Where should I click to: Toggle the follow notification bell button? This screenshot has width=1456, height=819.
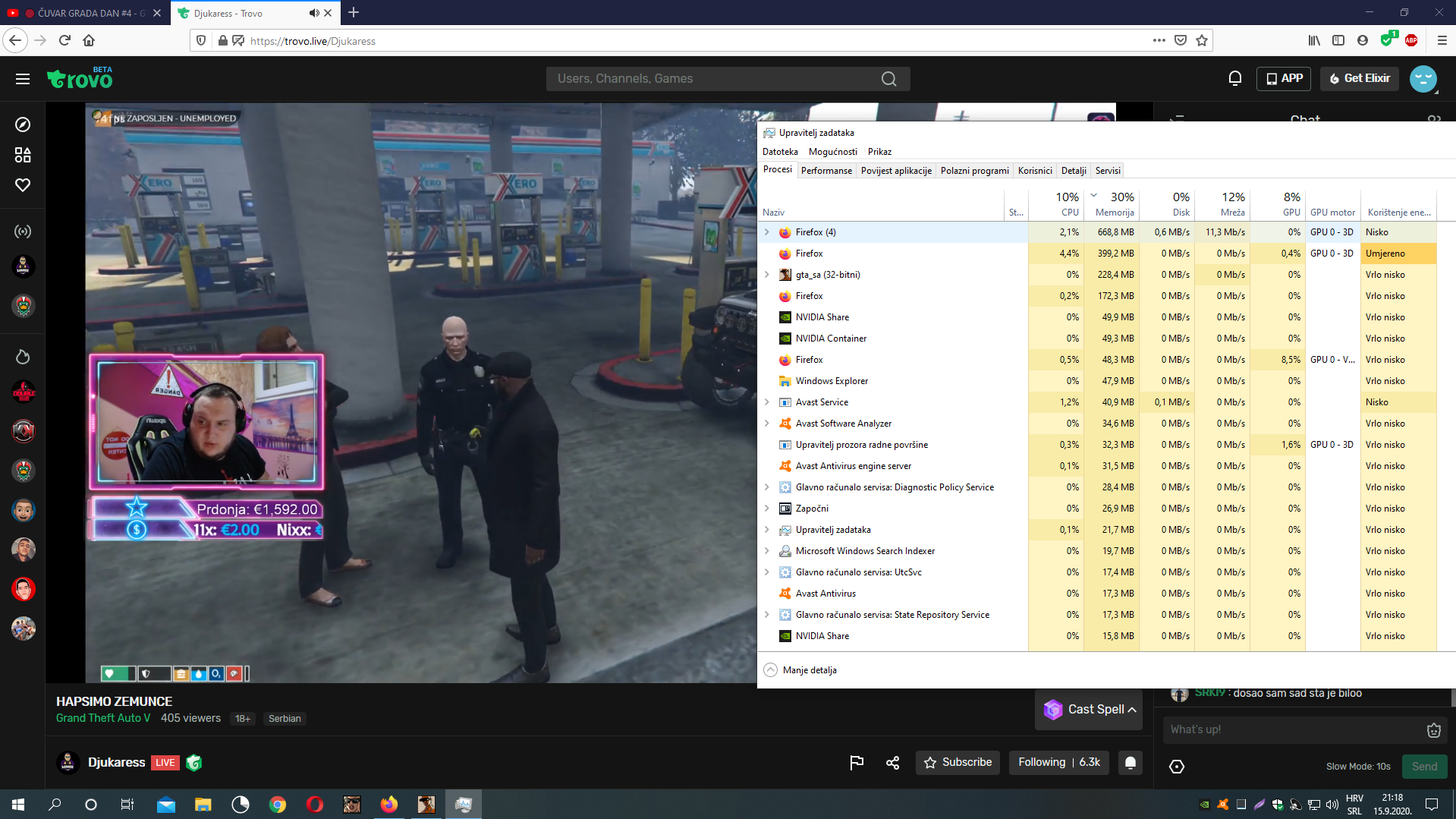[x=1130, y=763]
